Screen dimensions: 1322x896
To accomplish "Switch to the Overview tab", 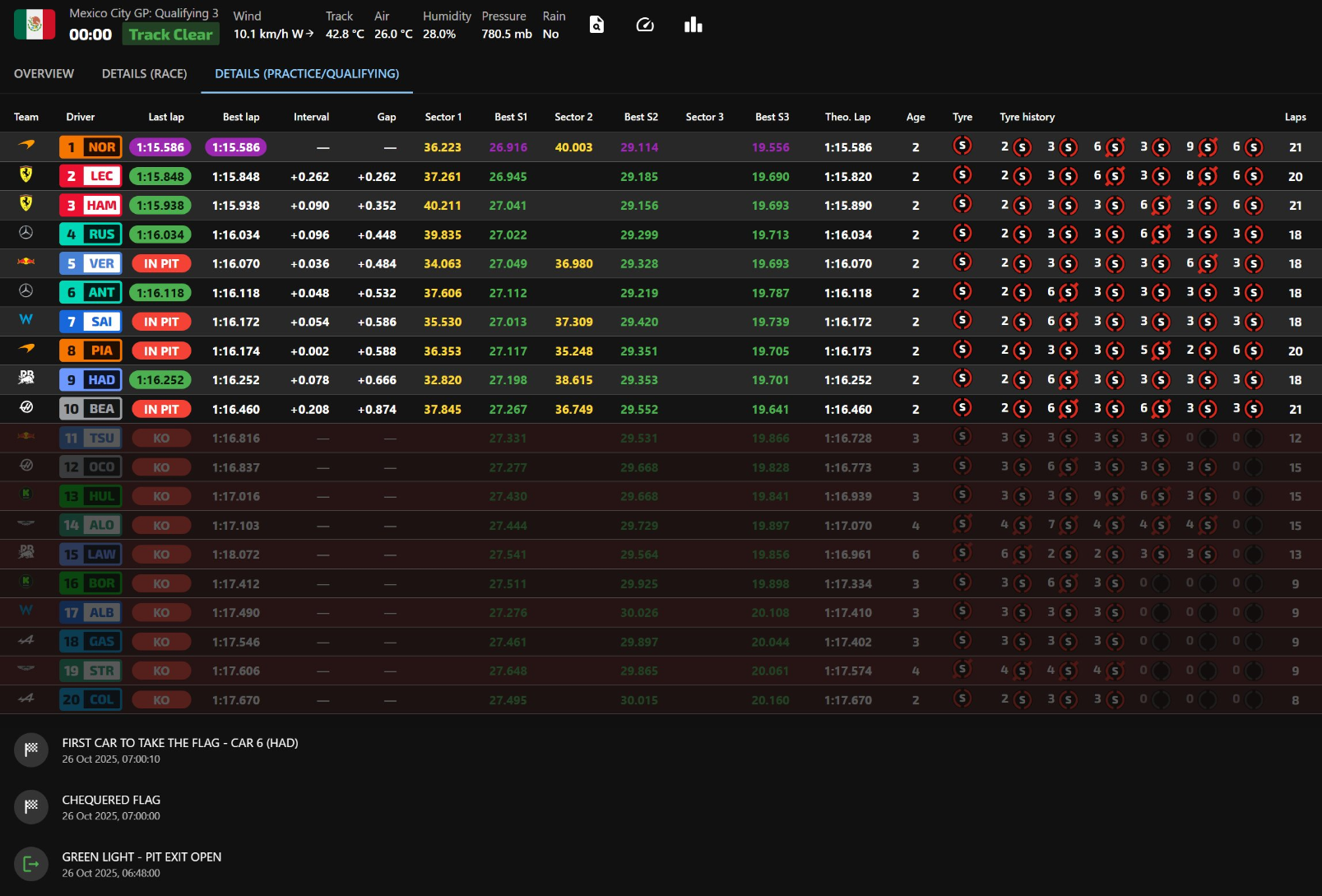I will pyautogui.click(x=44, y=74).
